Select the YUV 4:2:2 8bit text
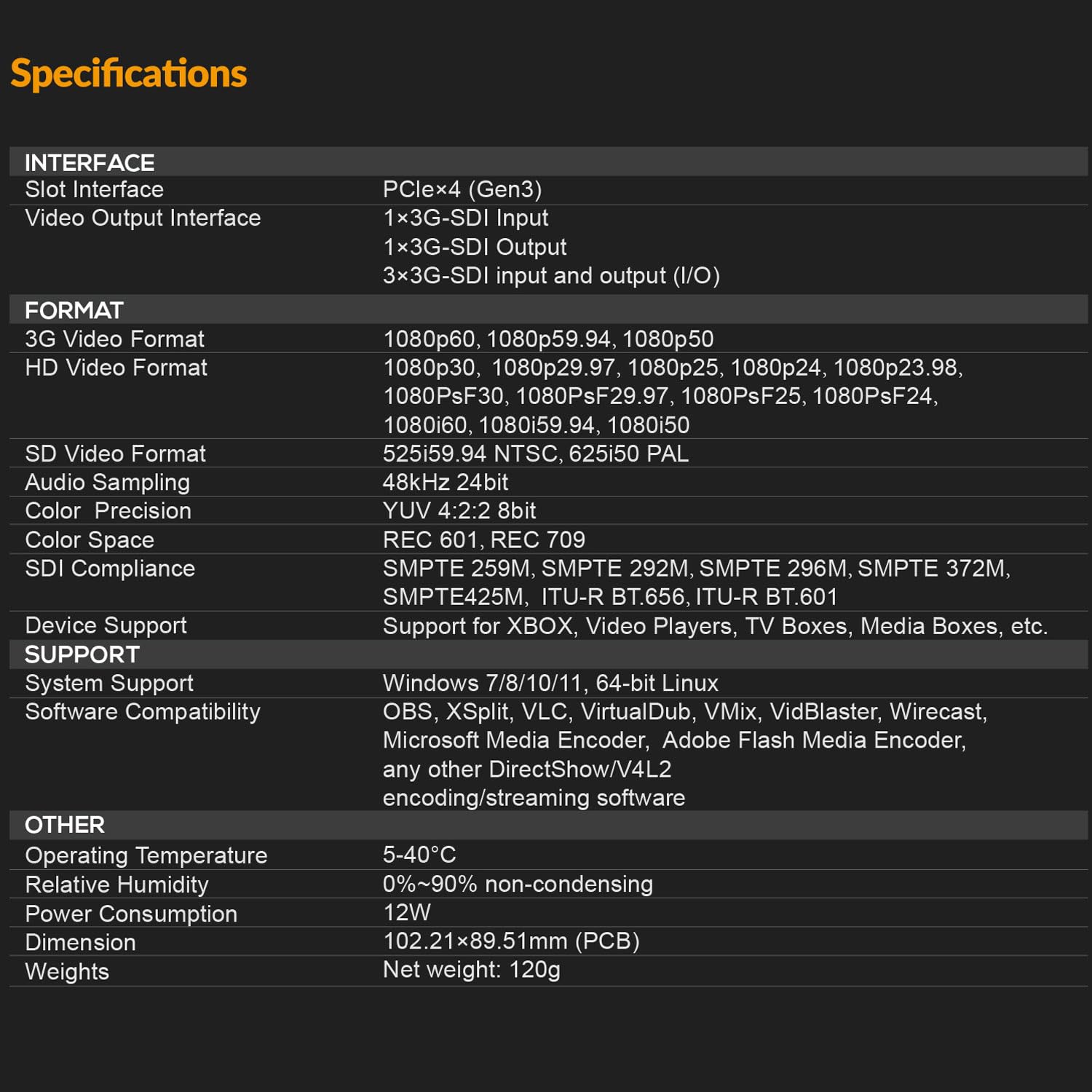This screenshot has height=1092, width=1092. pos(459,510)
